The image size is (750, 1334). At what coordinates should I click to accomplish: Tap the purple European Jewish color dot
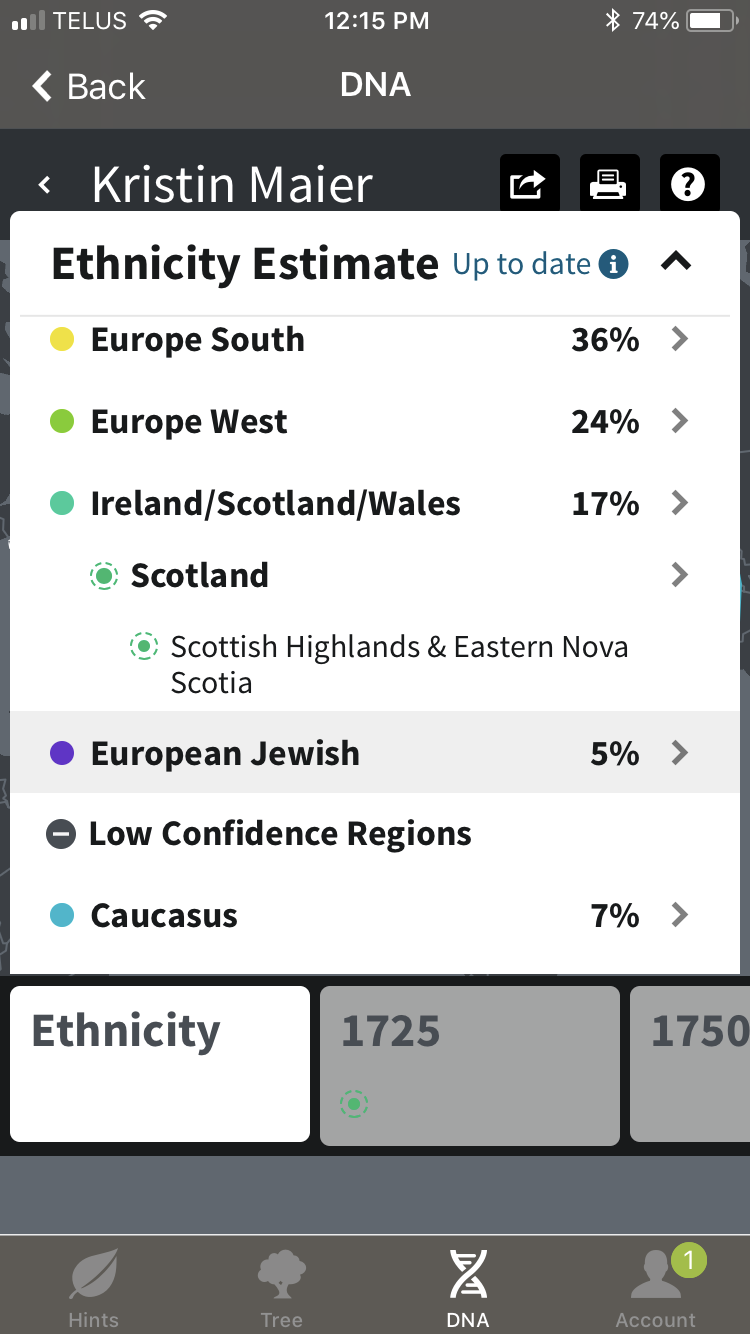[x=62, y=753]
